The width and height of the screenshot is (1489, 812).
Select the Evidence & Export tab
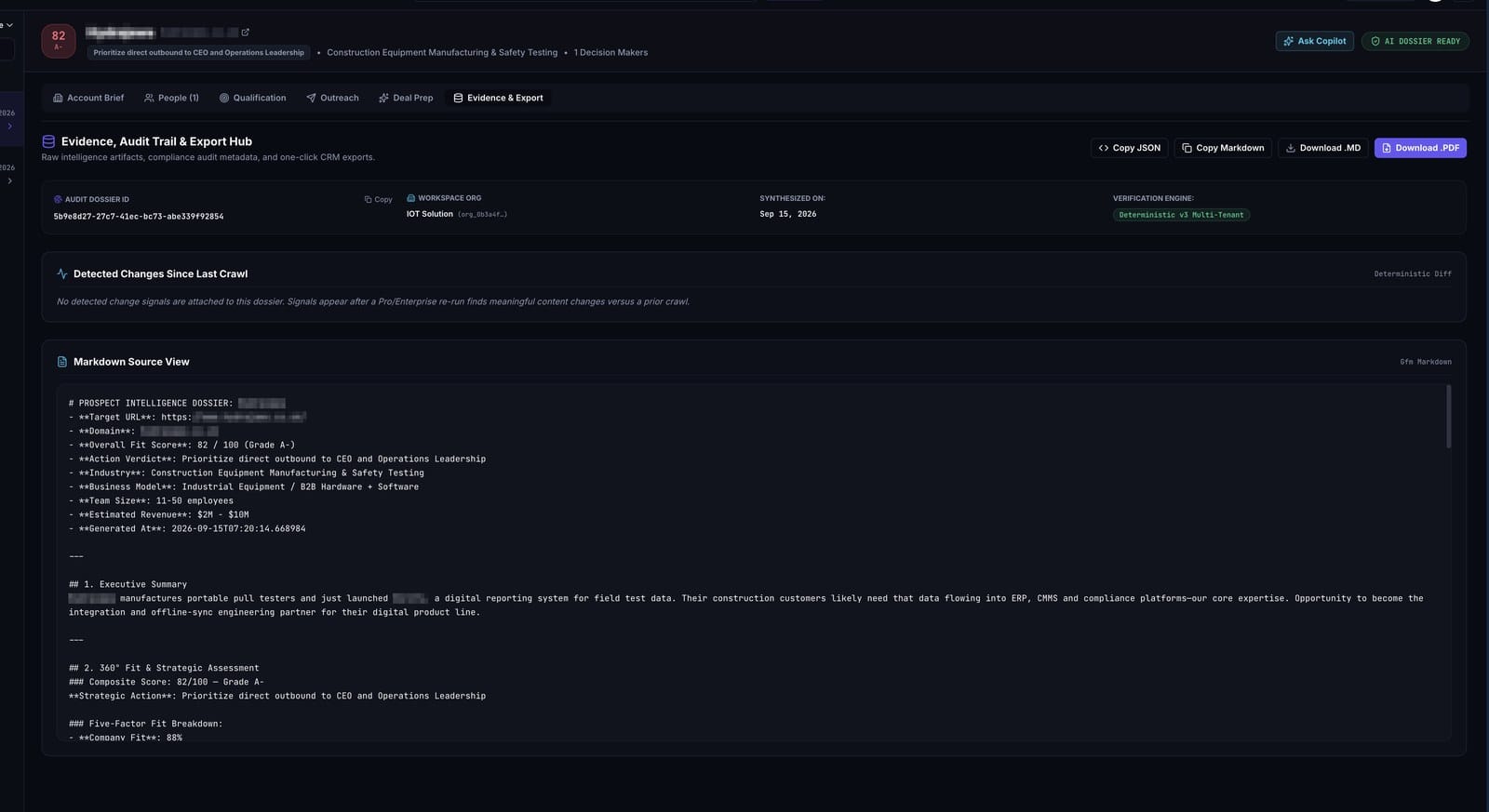coord(498,98)
